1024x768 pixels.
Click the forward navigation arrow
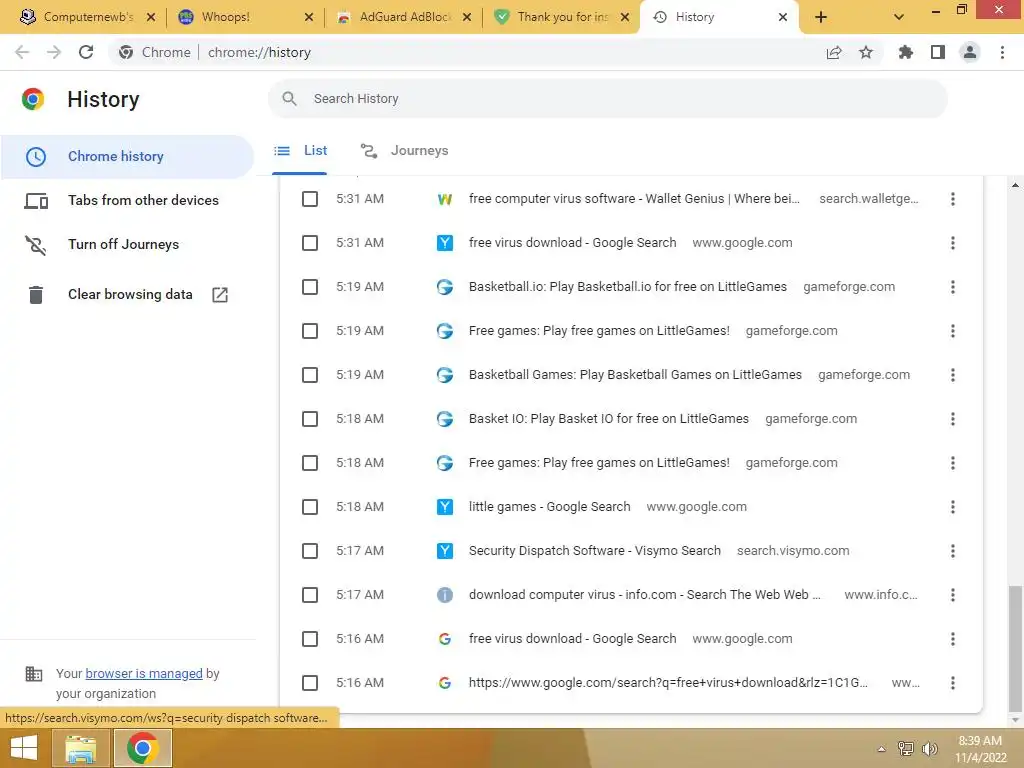point(54,52)
